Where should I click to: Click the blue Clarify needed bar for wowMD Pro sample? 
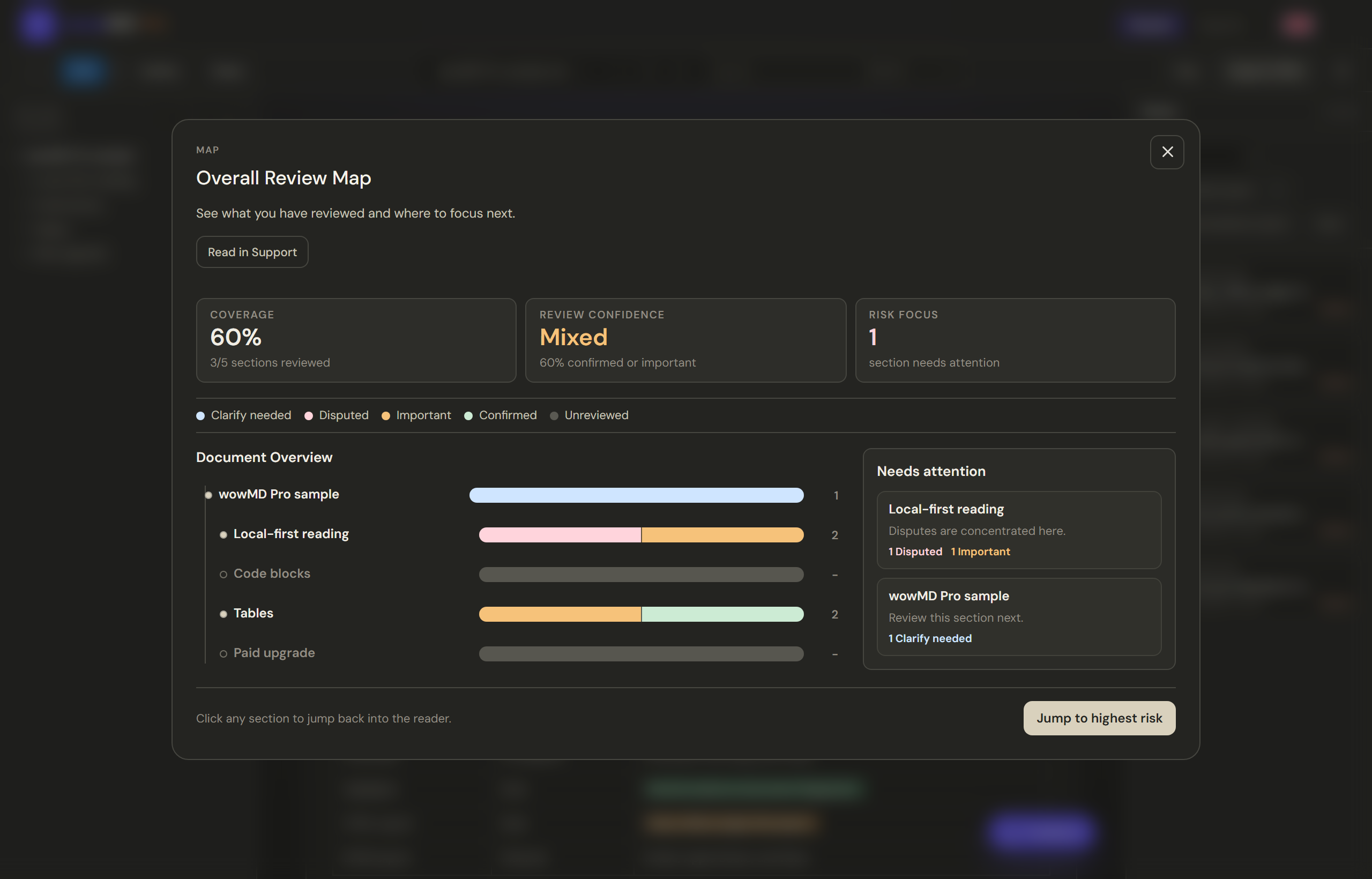636,495
